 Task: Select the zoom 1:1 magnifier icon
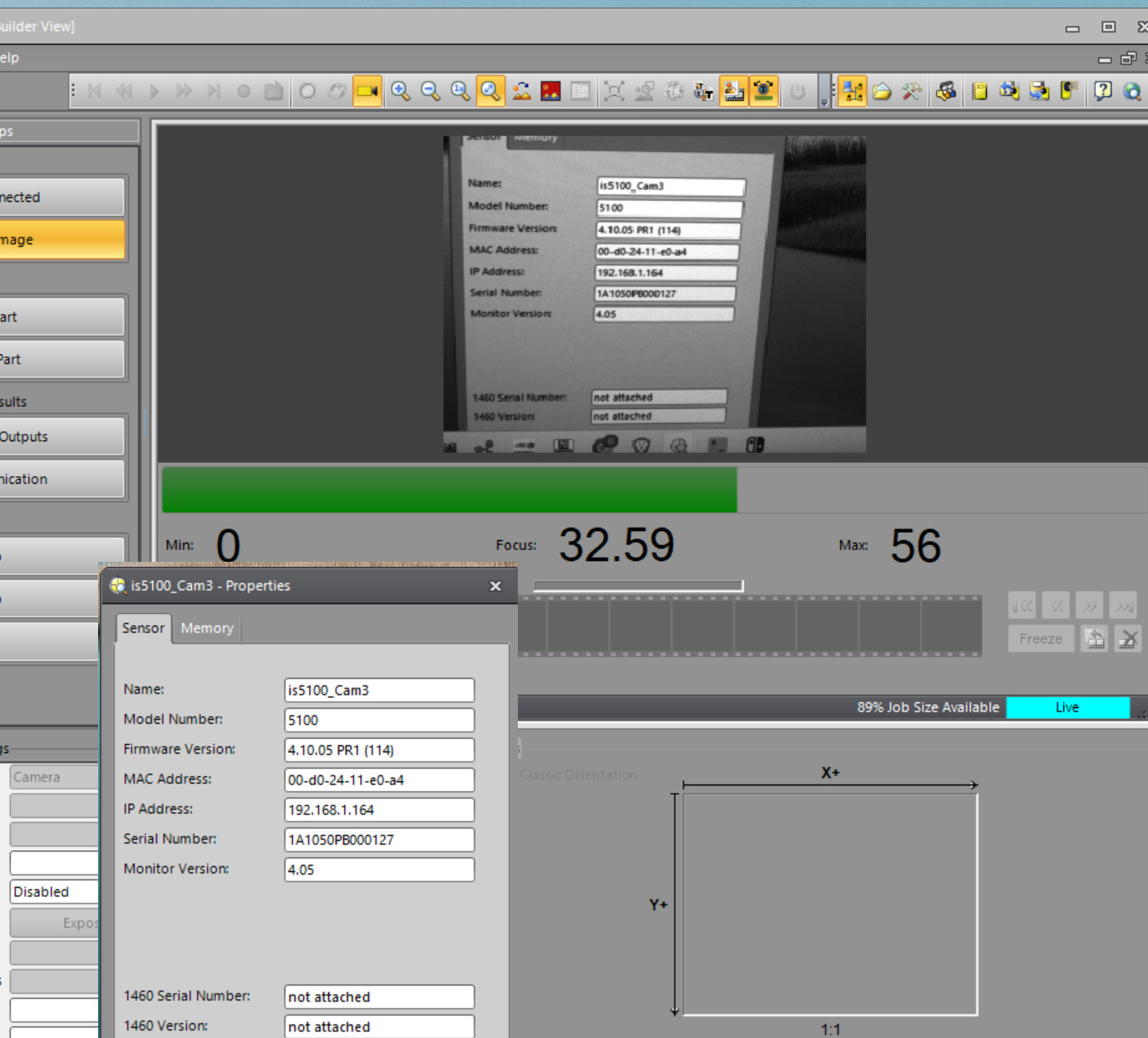pos(461,91)
